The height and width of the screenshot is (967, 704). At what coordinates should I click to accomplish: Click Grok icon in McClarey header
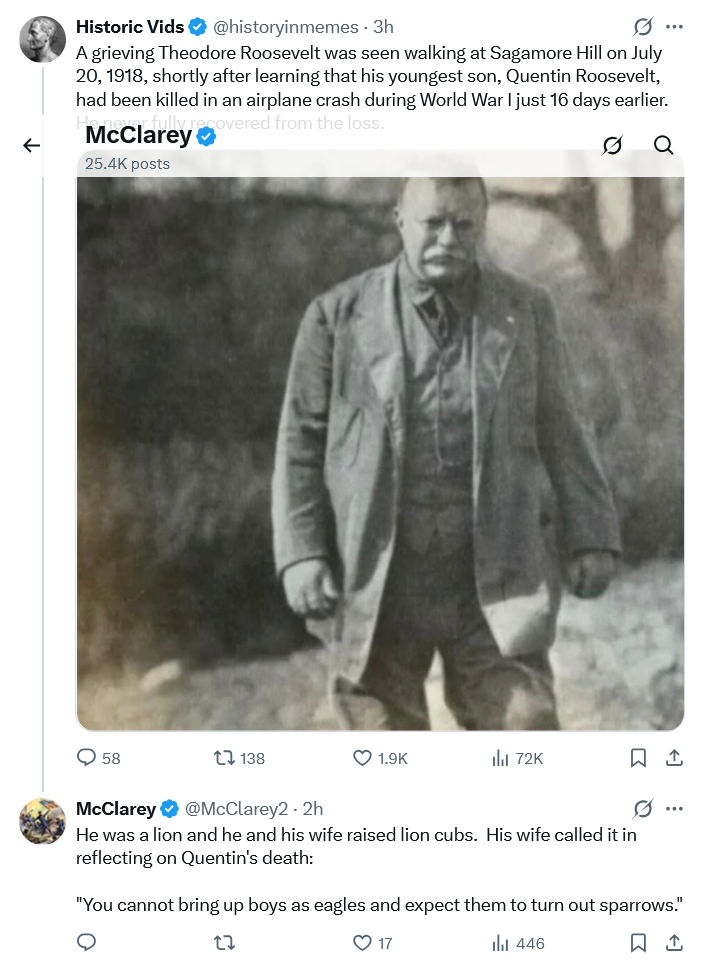coord(613,146)
